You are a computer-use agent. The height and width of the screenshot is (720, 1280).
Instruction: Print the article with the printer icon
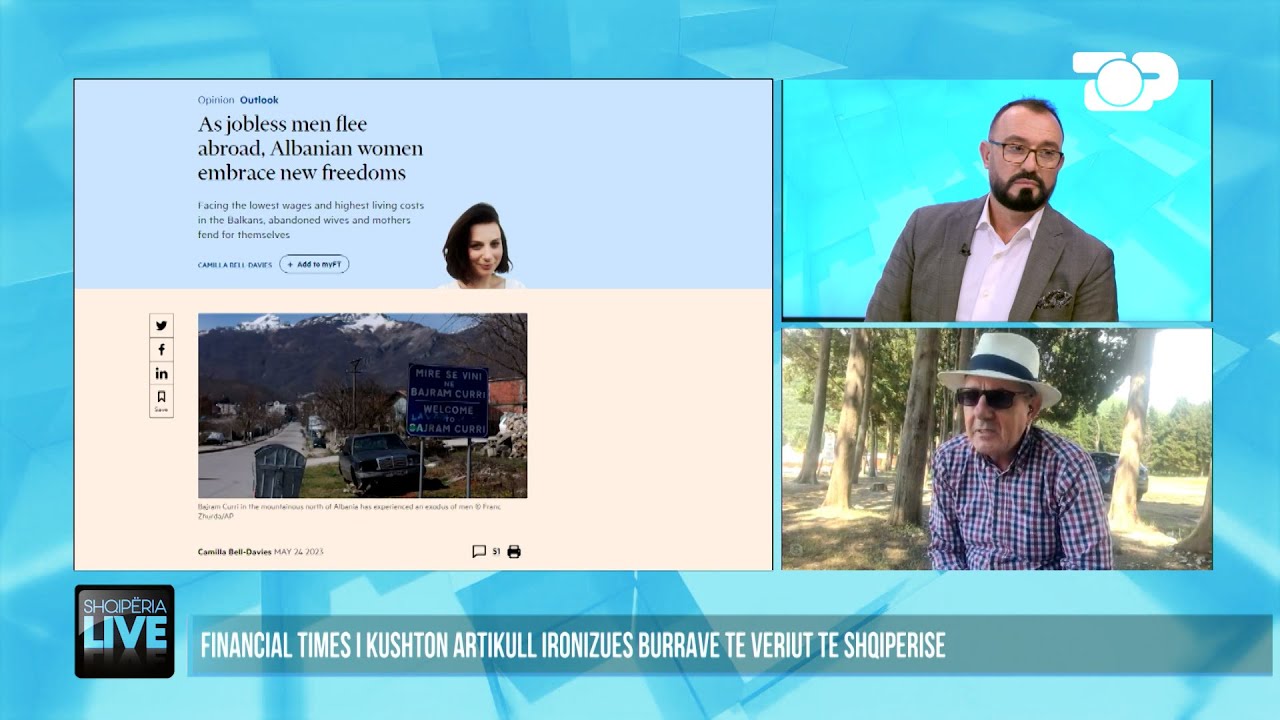[x=514, y=551]
